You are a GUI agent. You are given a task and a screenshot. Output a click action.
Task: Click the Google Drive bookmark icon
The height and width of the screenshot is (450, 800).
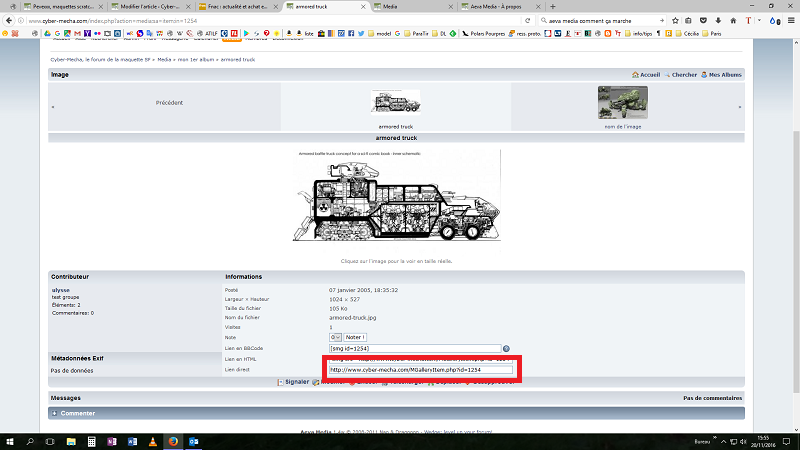(47, 33)
